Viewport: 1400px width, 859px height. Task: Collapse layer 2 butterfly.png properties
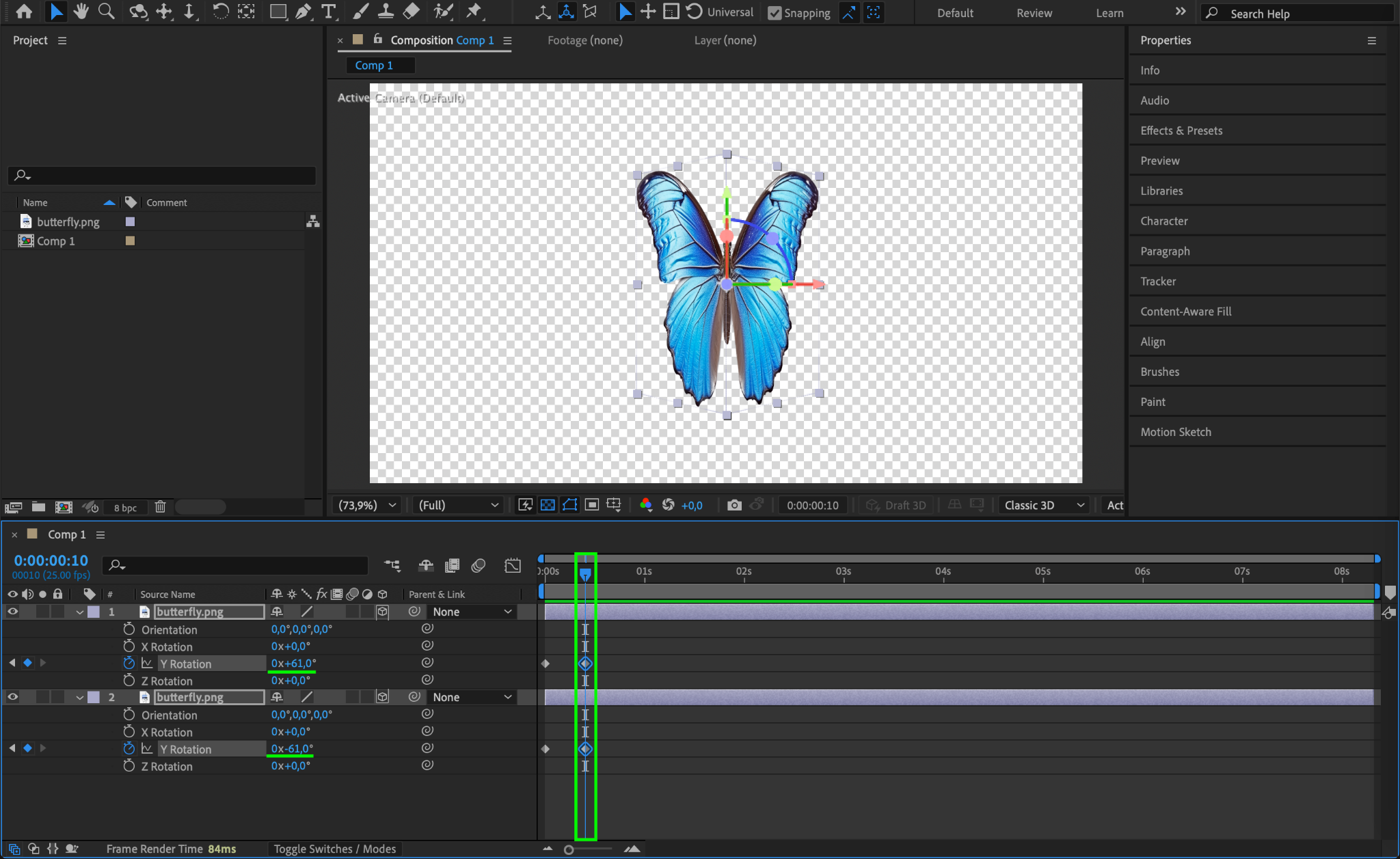[x=80, y=697]
